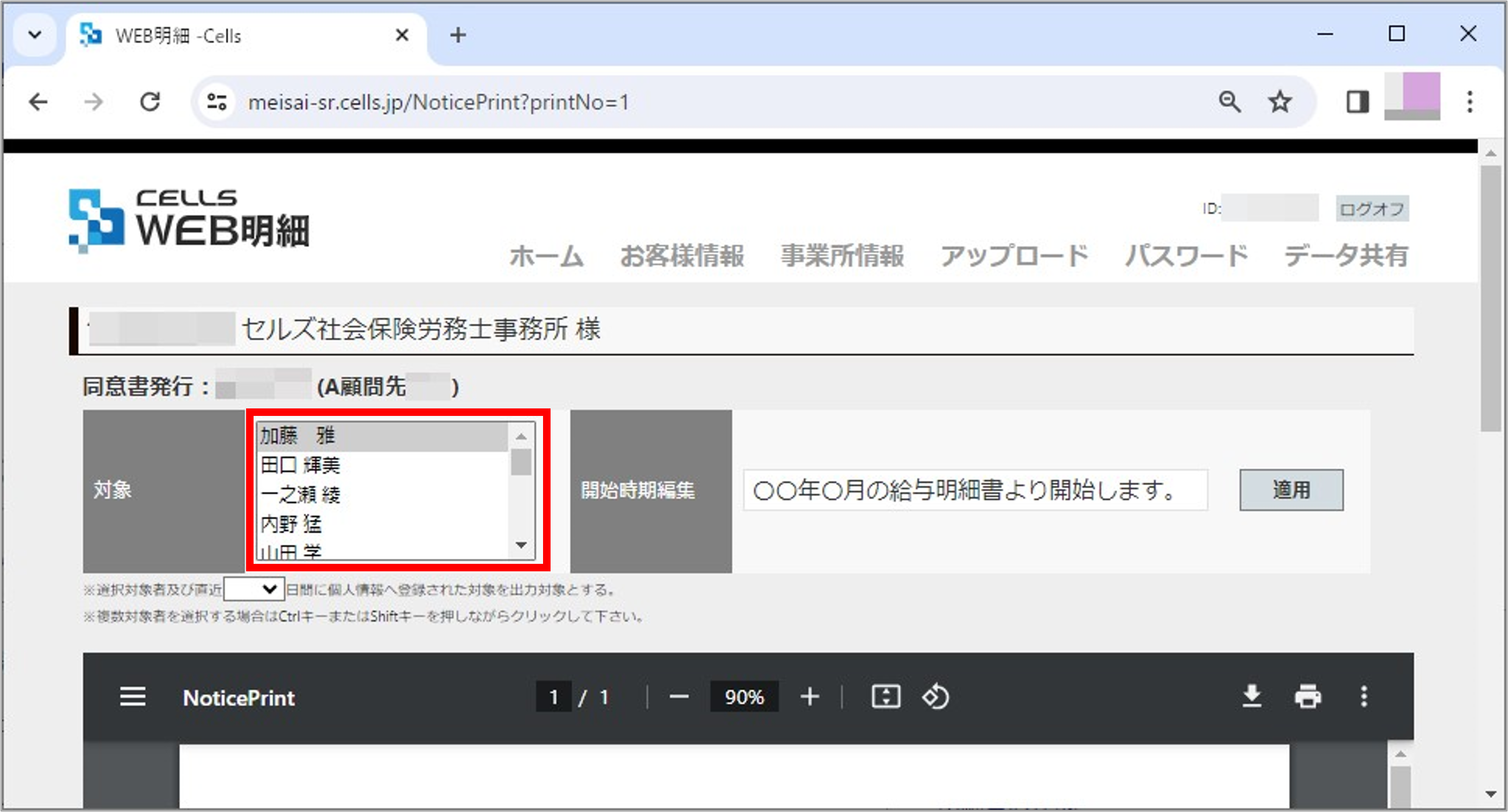Viewport: 1508px width, 812px height.
Task: Open the address bar zoom magnifier
Action: 1230,101
